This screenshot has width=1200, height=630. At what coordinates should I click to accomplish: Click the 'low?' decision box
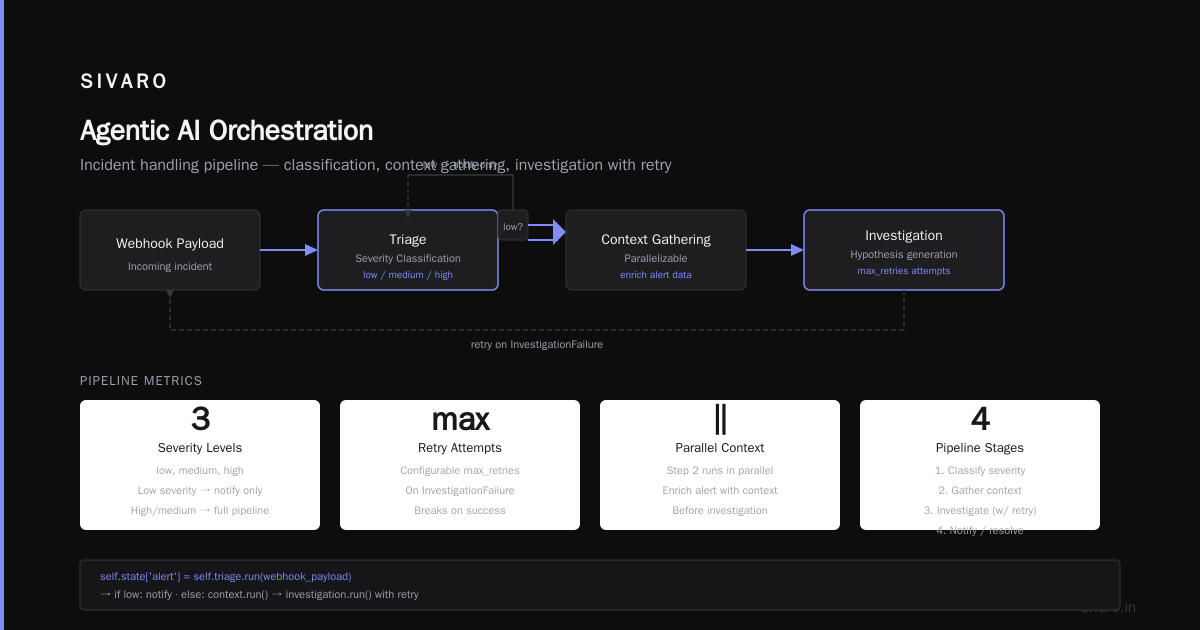[513, 226]
